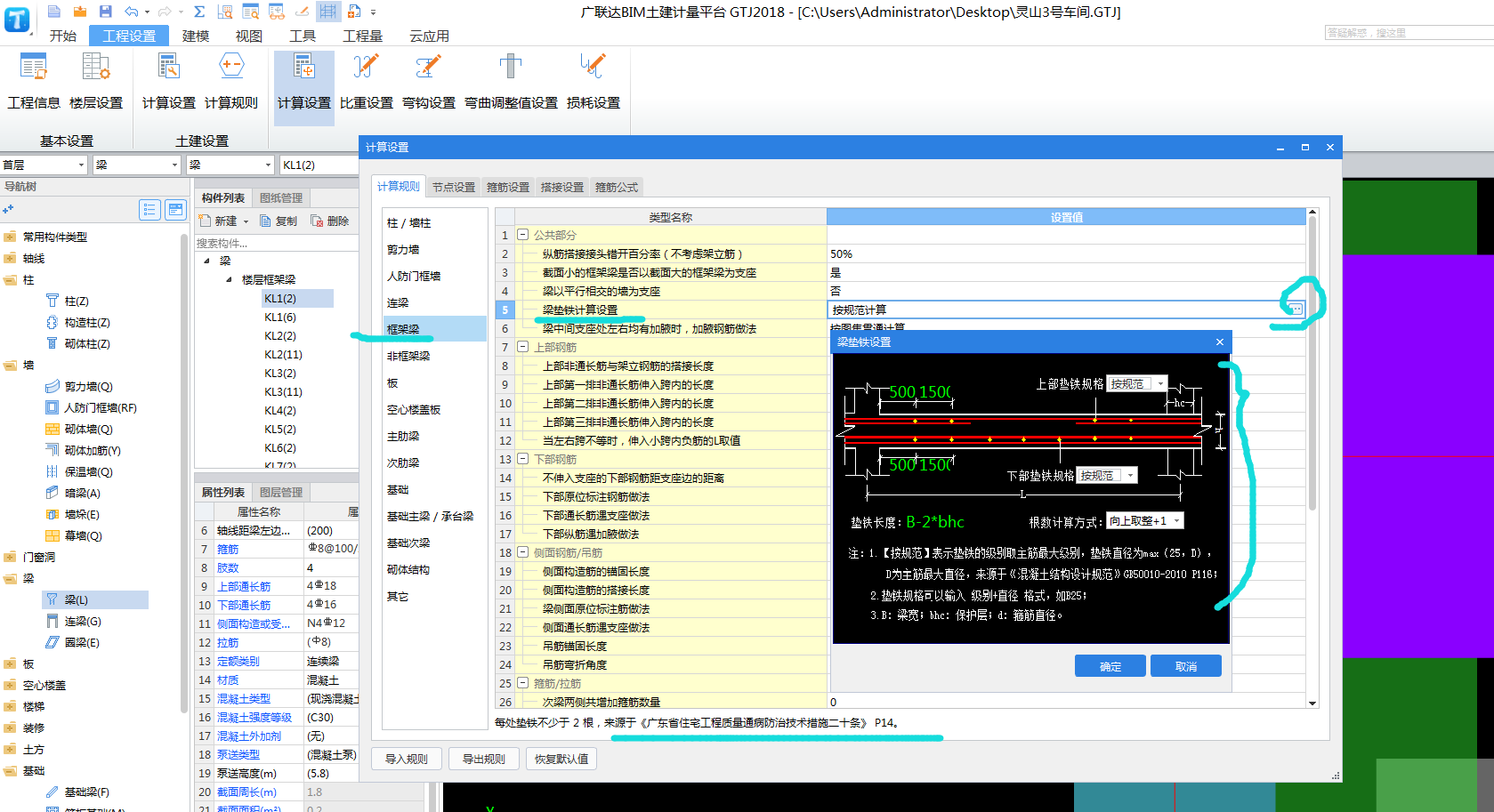Click the ellipsis button in 梁垫铁计算设置 row
1494x812 pixels.
coord(1295,310)
